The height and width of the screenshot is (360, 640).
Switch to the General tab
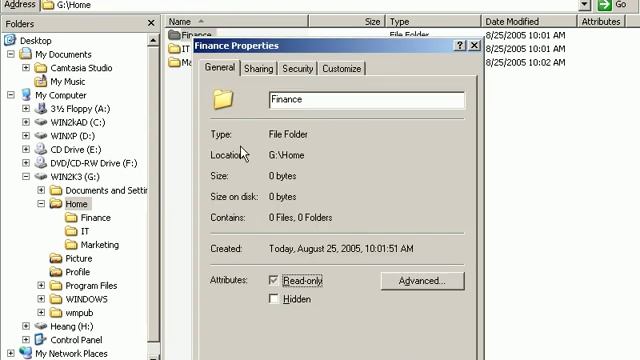tap(220, 67)
